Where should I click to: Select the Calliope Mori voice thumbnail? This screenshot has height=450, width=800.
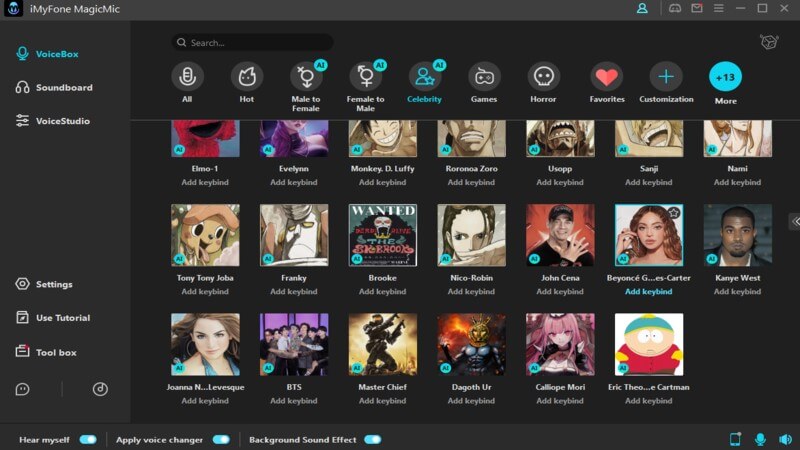pyautogui.click(x=560, y=344)
